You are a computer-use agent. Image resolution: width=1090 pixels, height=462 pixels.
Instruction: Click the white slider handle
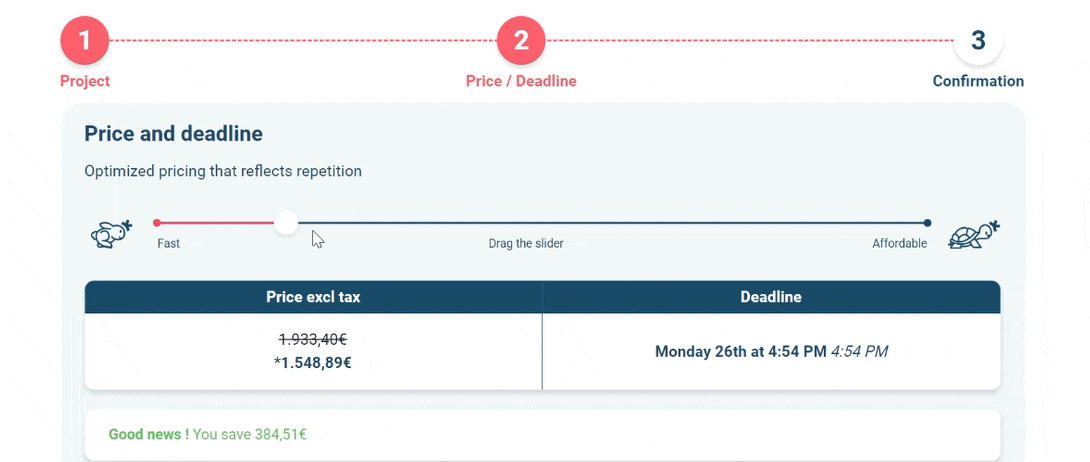286,223
